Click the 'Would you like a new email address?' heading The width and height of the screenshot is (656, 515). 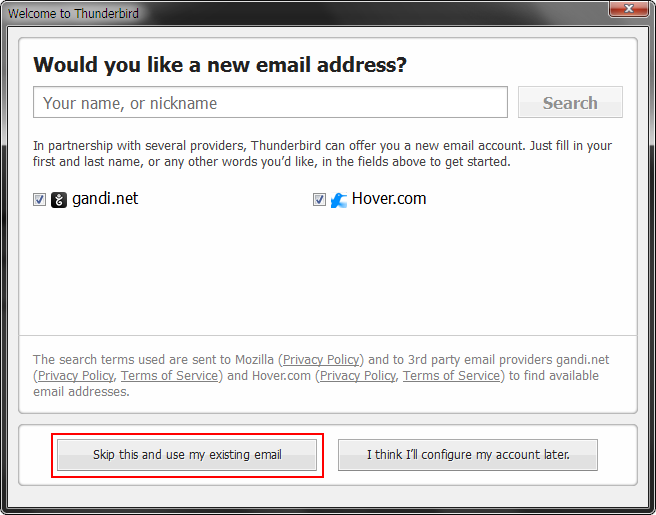pos(220,65)
